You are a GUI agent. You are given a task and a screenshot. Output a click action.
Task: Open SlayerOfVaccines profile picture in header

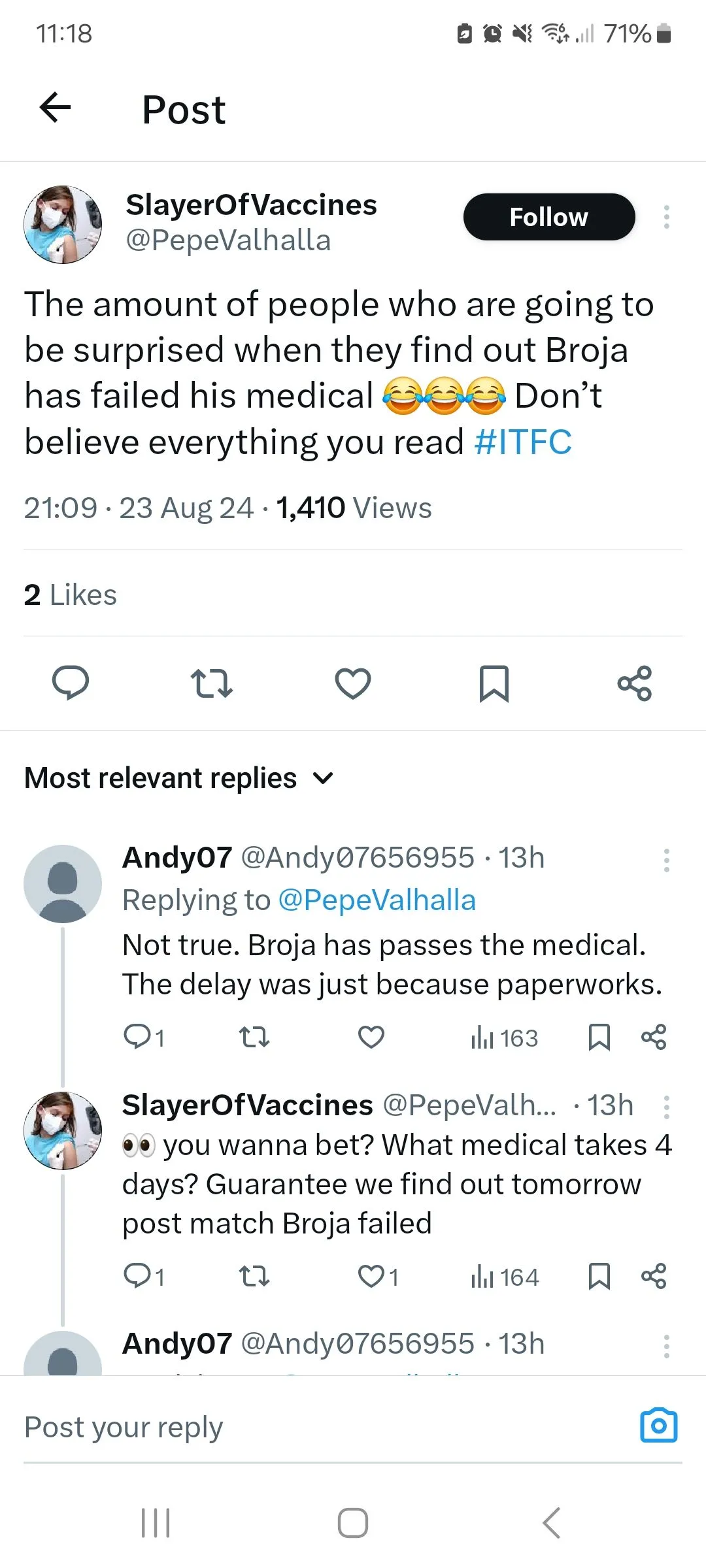click(63, 225)
